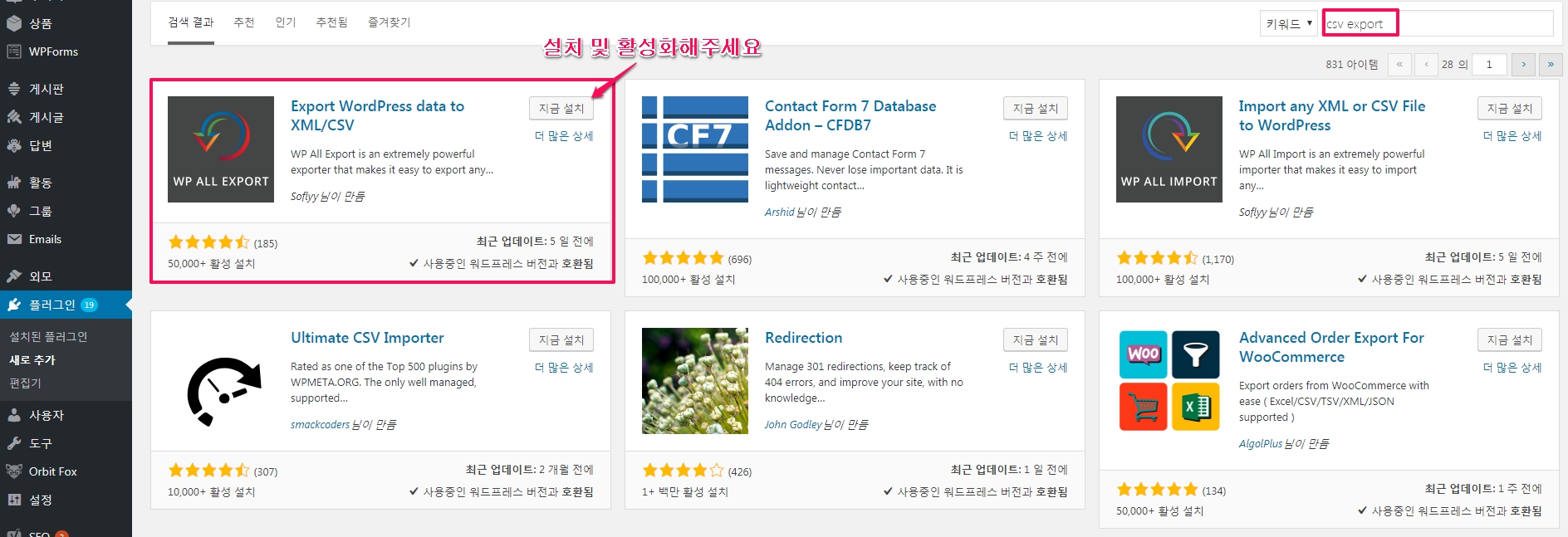Screen dimensions: 1568x537
Task: Click the Advanced Order Export WooCommerce icon
Action: click(x=1169, y=381)
